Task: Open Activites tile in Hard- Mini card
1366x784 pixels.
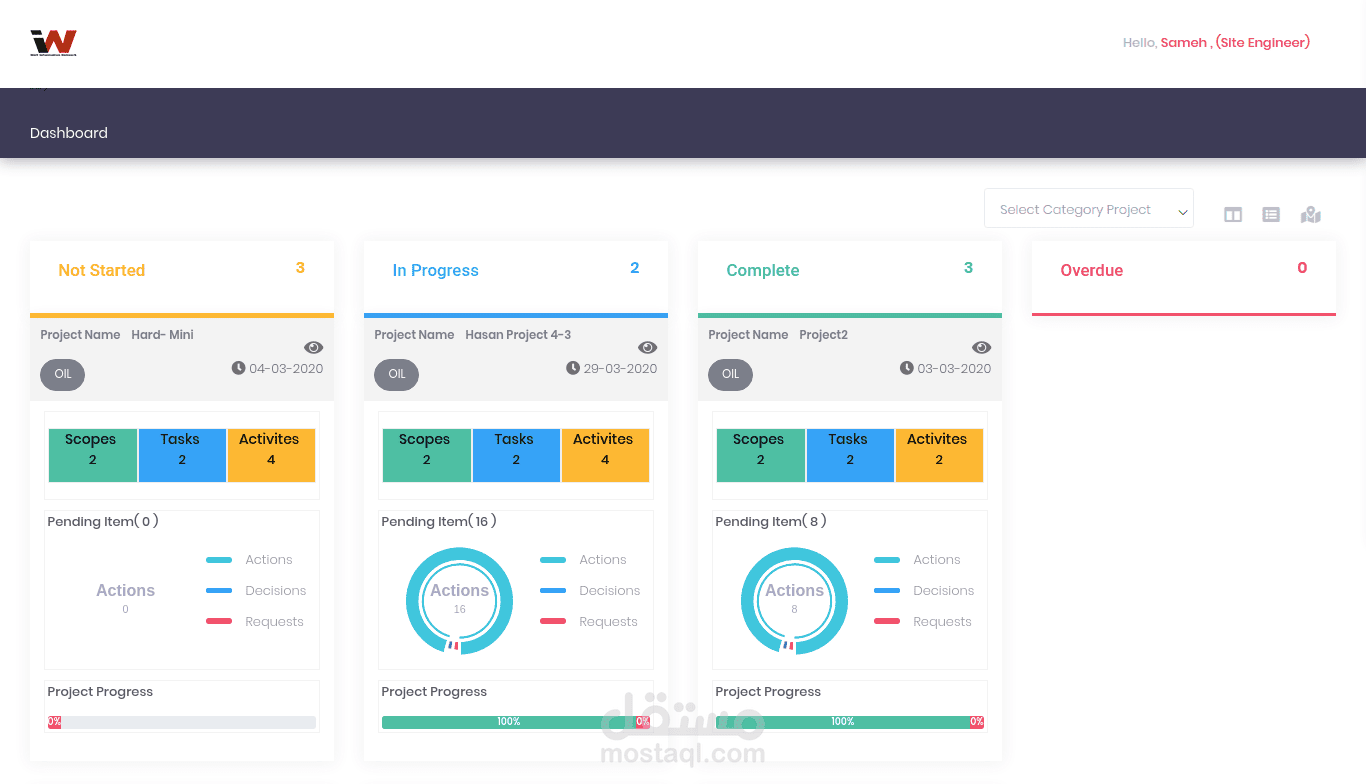Action: (x=271, y=455)
